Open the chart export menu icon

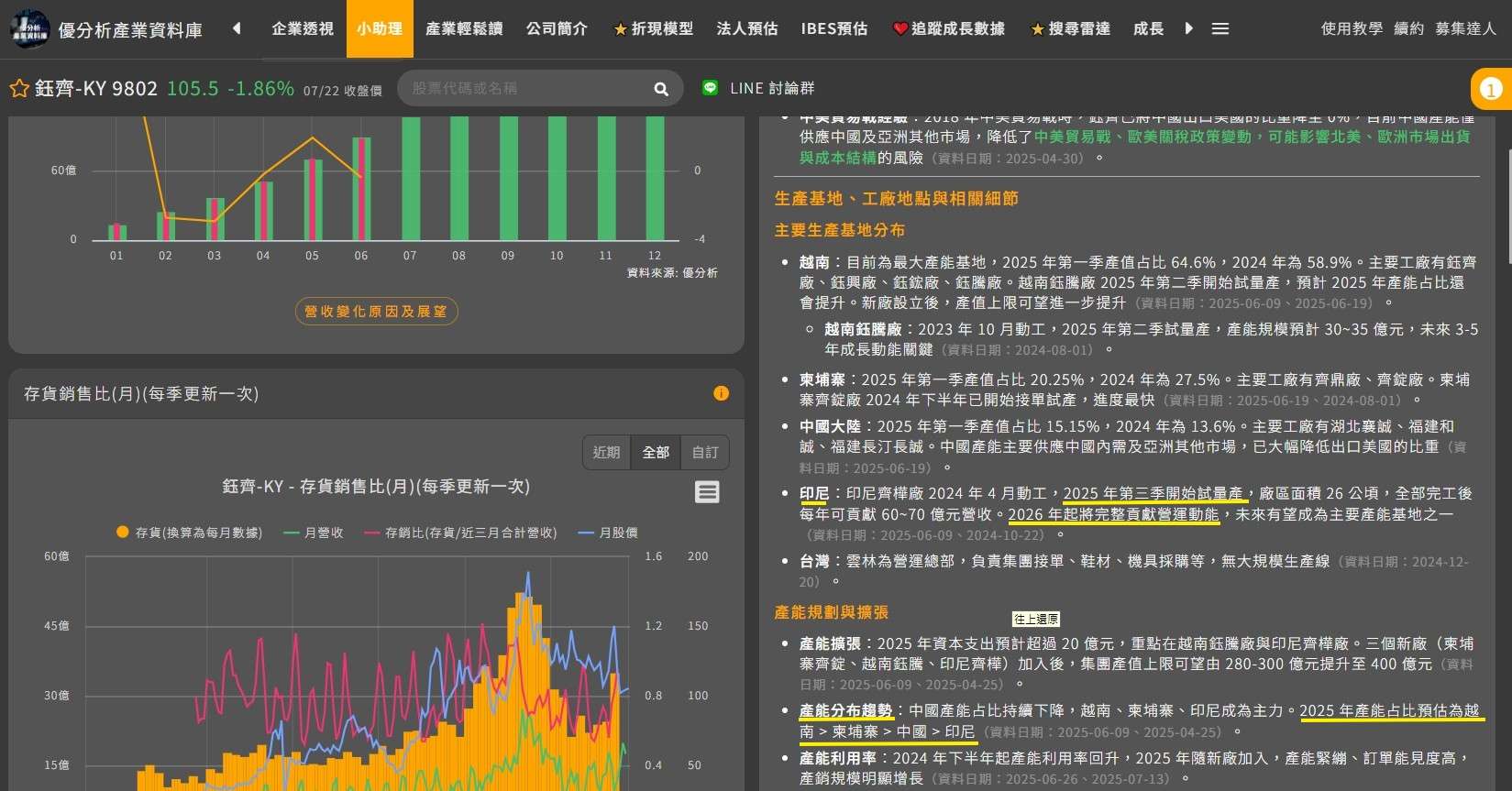tap(707, 492)
